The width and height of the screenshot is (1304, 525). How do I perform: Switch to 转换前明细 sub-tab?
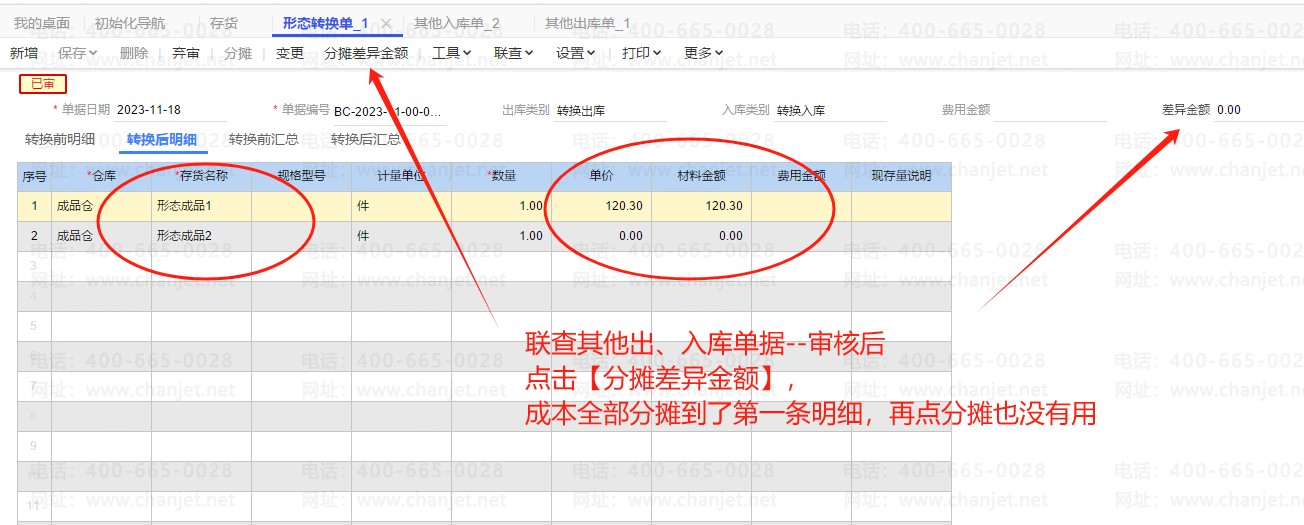click(x=60, y=139)
